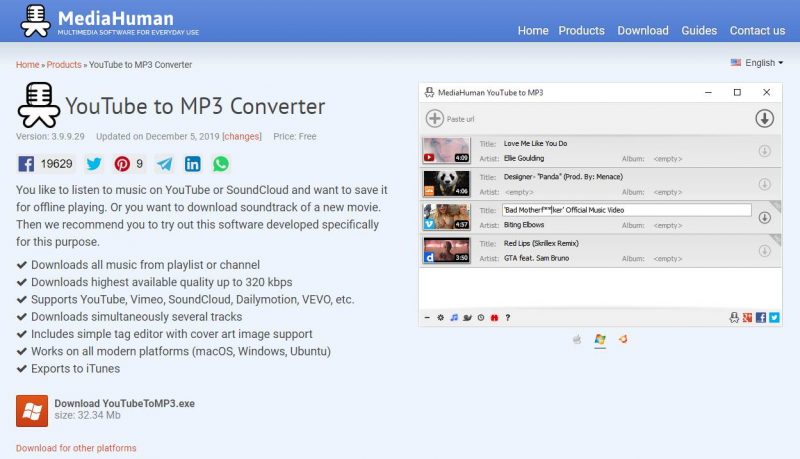The width and height of the screenshot is (800, 459).
Task: Share the page via Telegram
Action: (164, 164)
